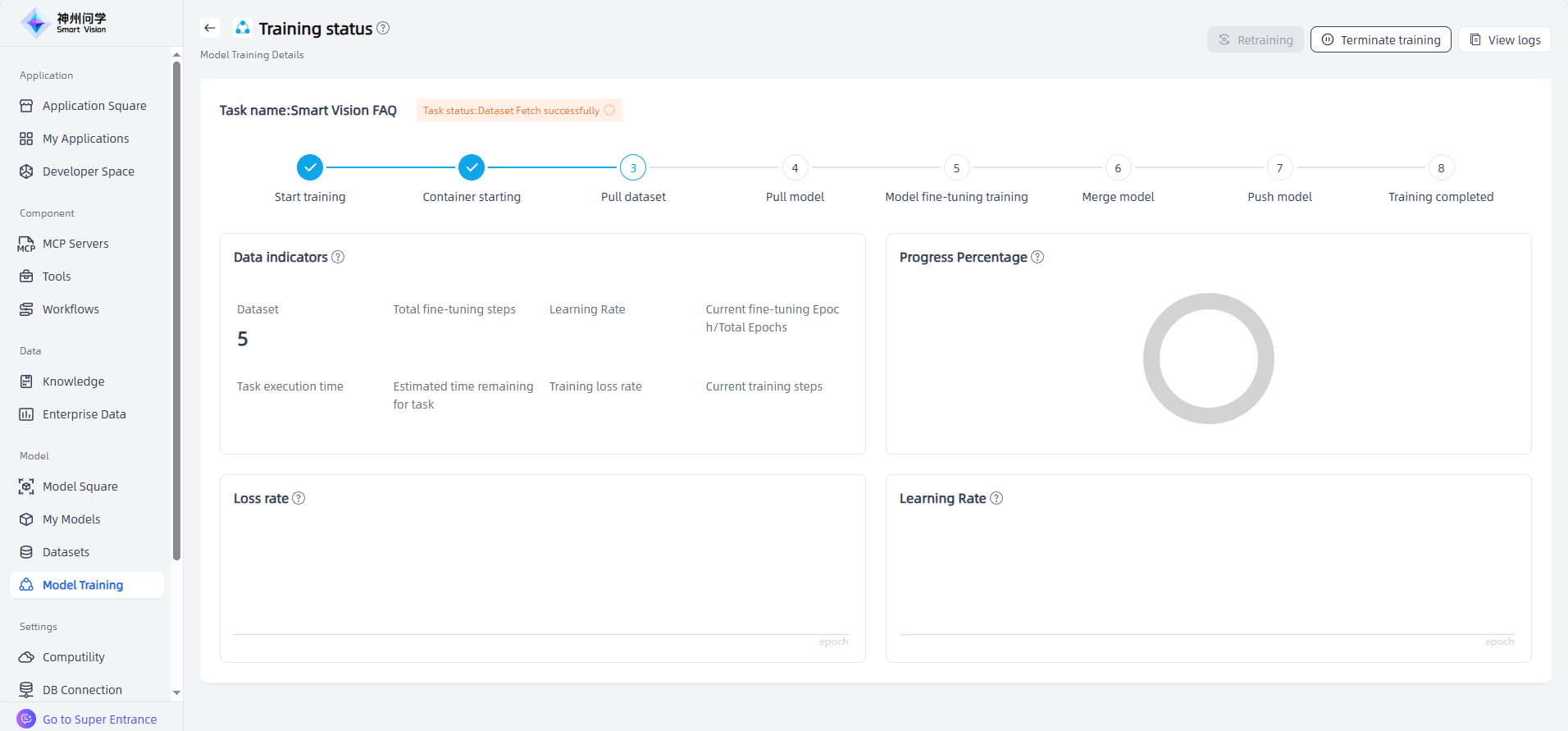Open Application Square in sidebar
Image resolution: width=1568 pixels, height=731 pixels.
coord(94,106)
